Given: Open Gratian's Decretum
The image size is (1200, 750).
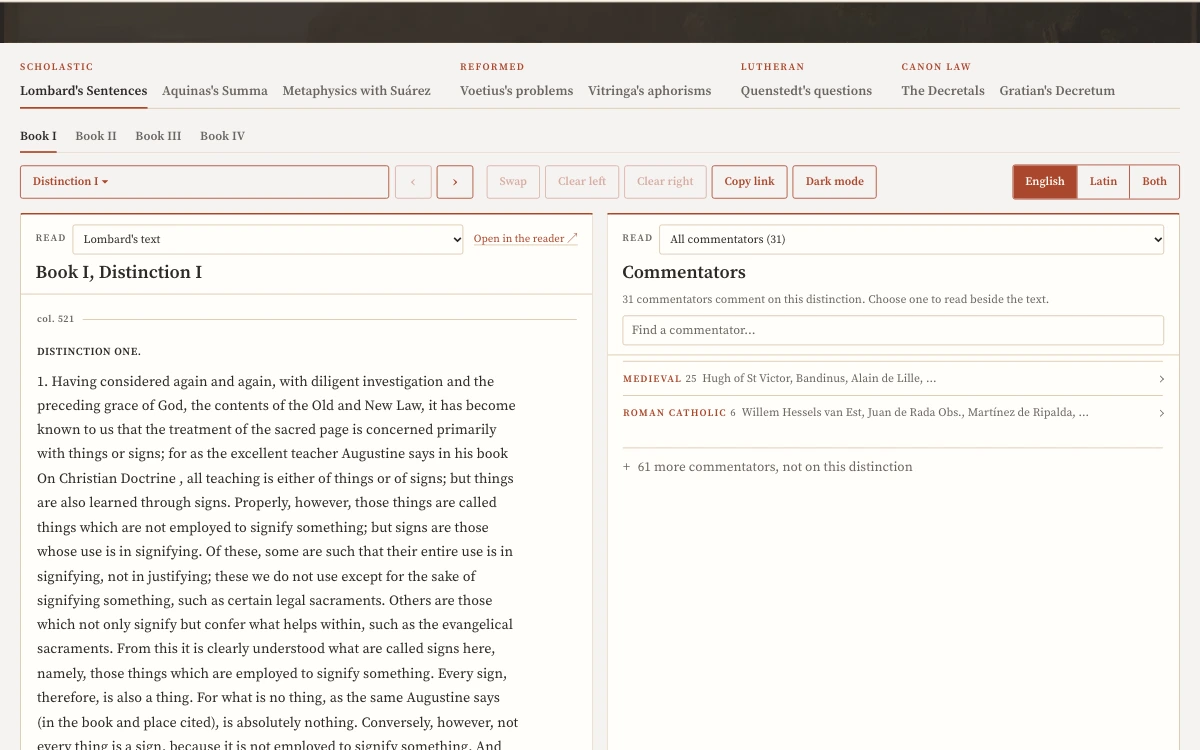Looking at the screenshot, I should coord(1057,91).
